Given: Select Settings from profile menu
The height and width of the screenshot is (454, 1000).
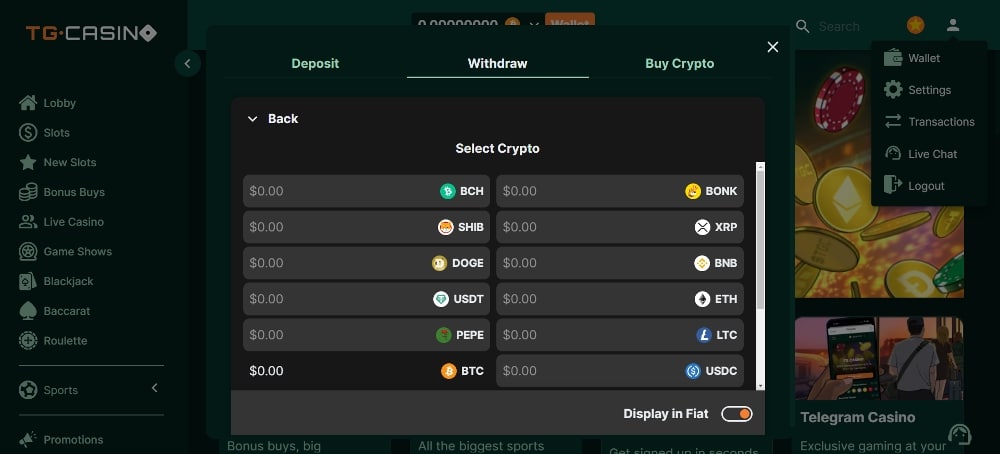Looking at the screenshot, I should click(929, 90).
